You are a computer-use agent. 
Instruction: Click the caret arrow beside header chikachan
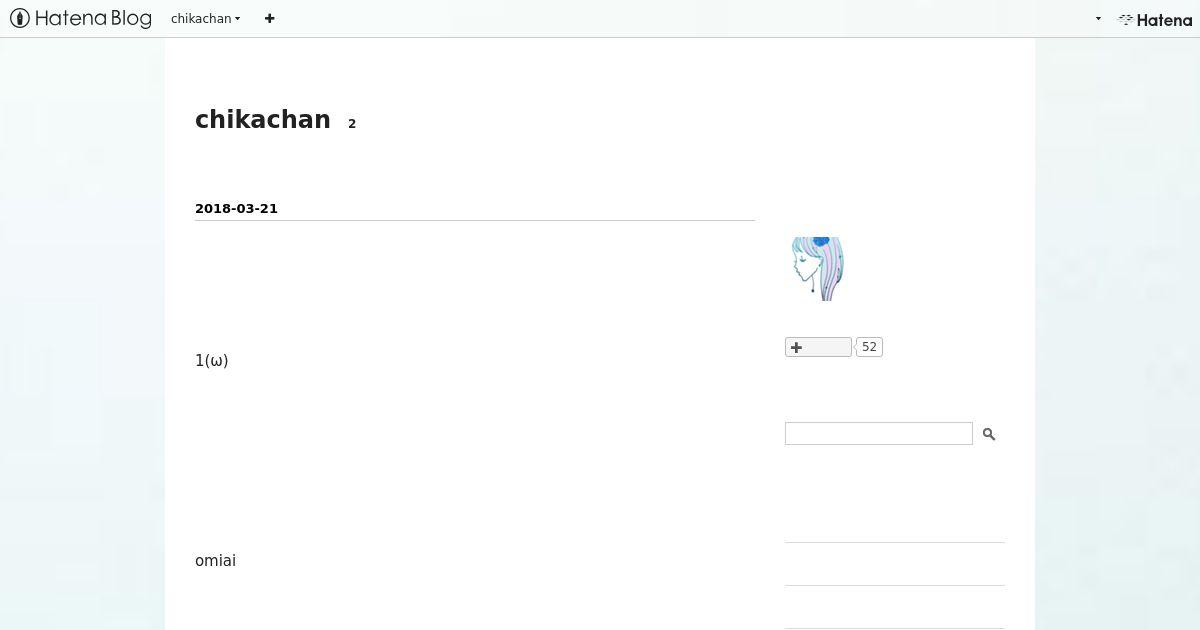click(237, 19)
